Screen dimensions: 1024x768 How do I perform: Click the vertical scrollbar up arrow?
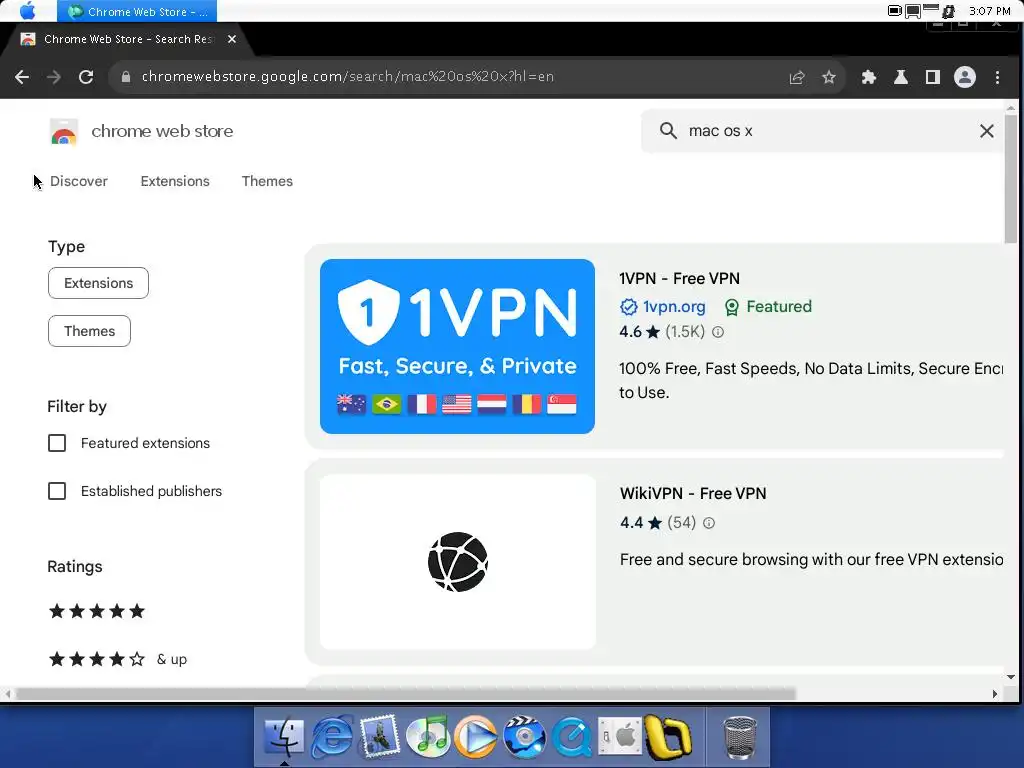(1011, 108)
